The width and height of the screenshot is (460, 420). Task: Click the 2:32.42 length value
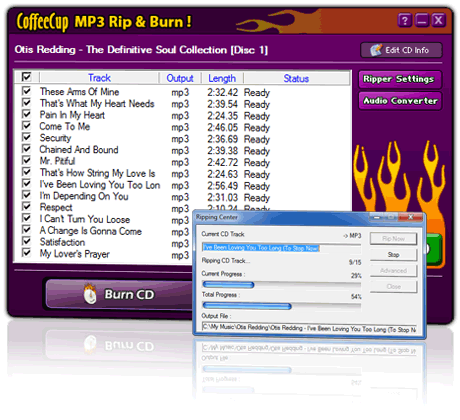[223, 92]
